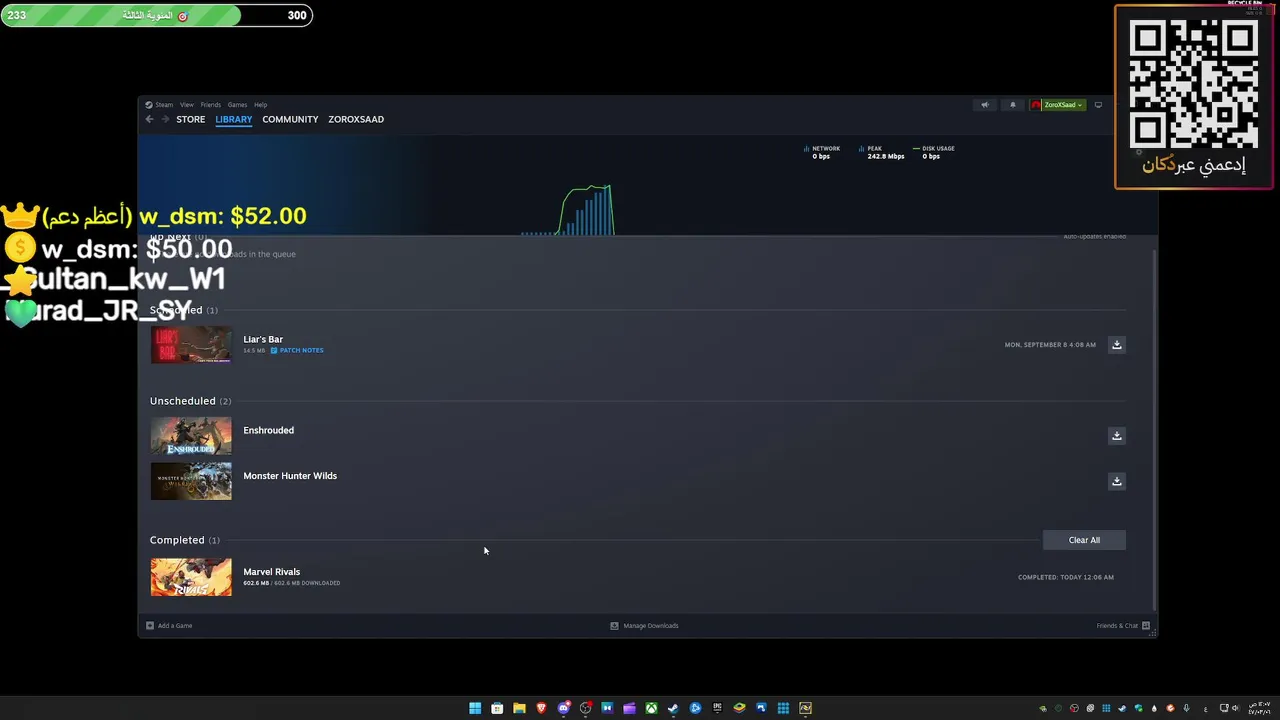Launch Brave browser from taskbar

click(x=541, y=708)
